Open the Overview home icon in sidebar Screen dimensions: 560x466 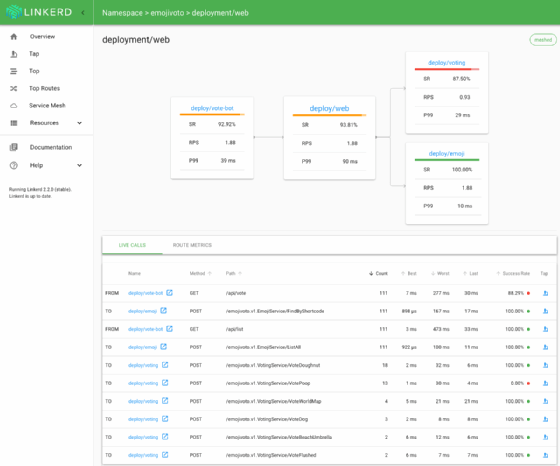[14, 36]
